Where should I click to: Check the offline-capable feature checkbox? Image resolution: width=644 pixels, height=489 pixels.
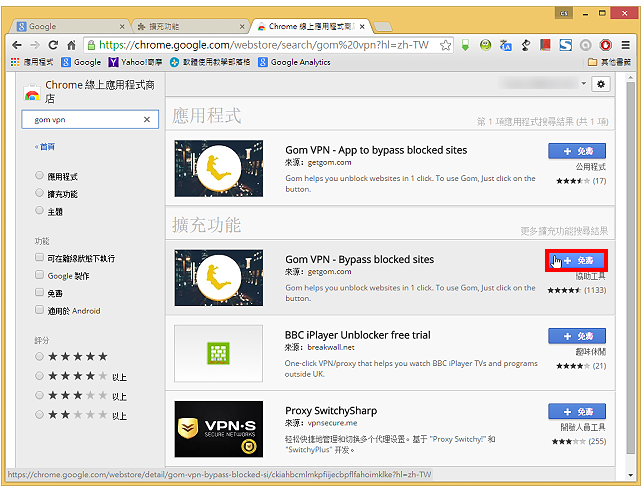coord(39,257)
